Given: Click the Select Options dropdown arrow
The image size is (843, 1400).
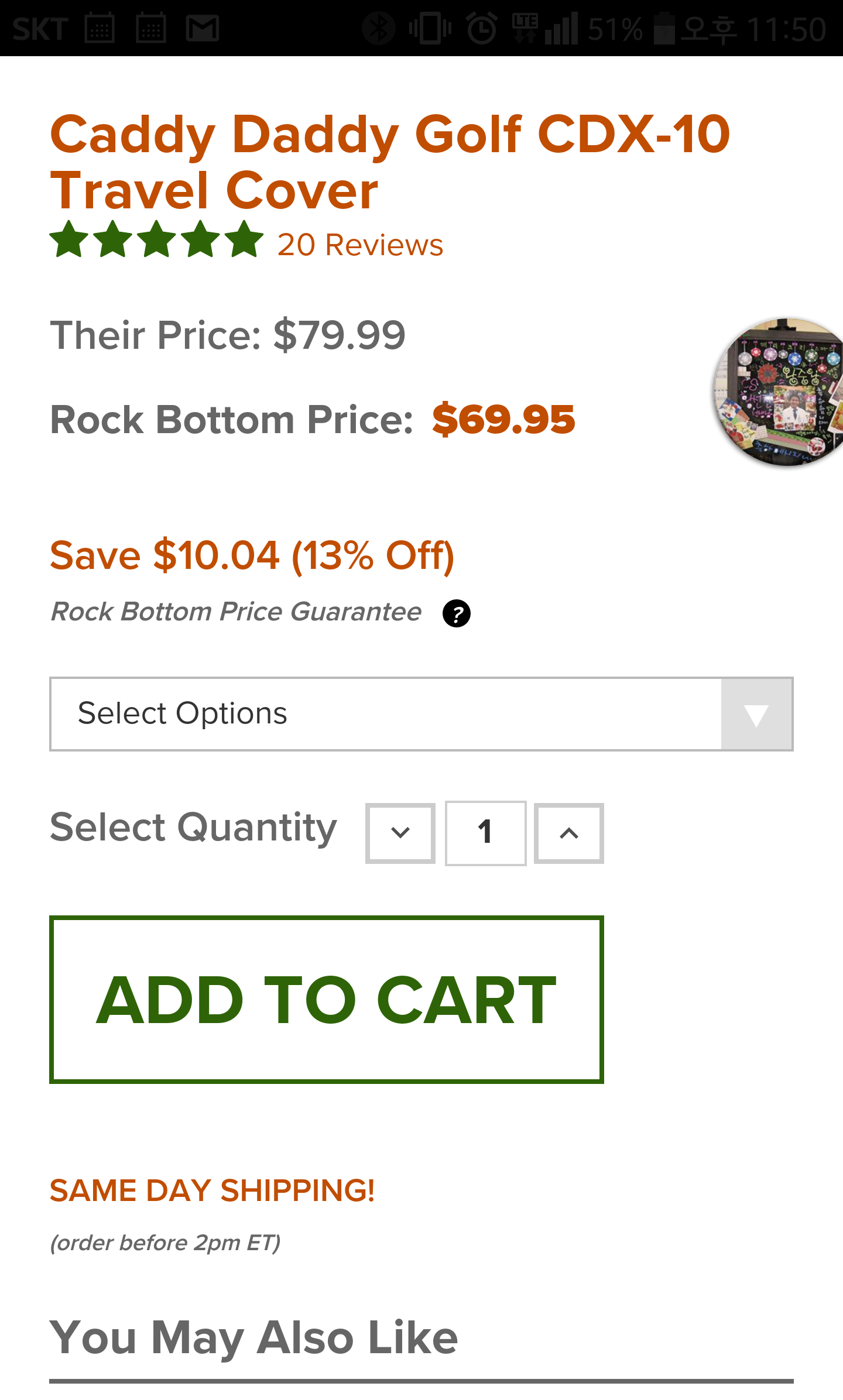Looking at the screenshot, I should click(x=756, y=715).
